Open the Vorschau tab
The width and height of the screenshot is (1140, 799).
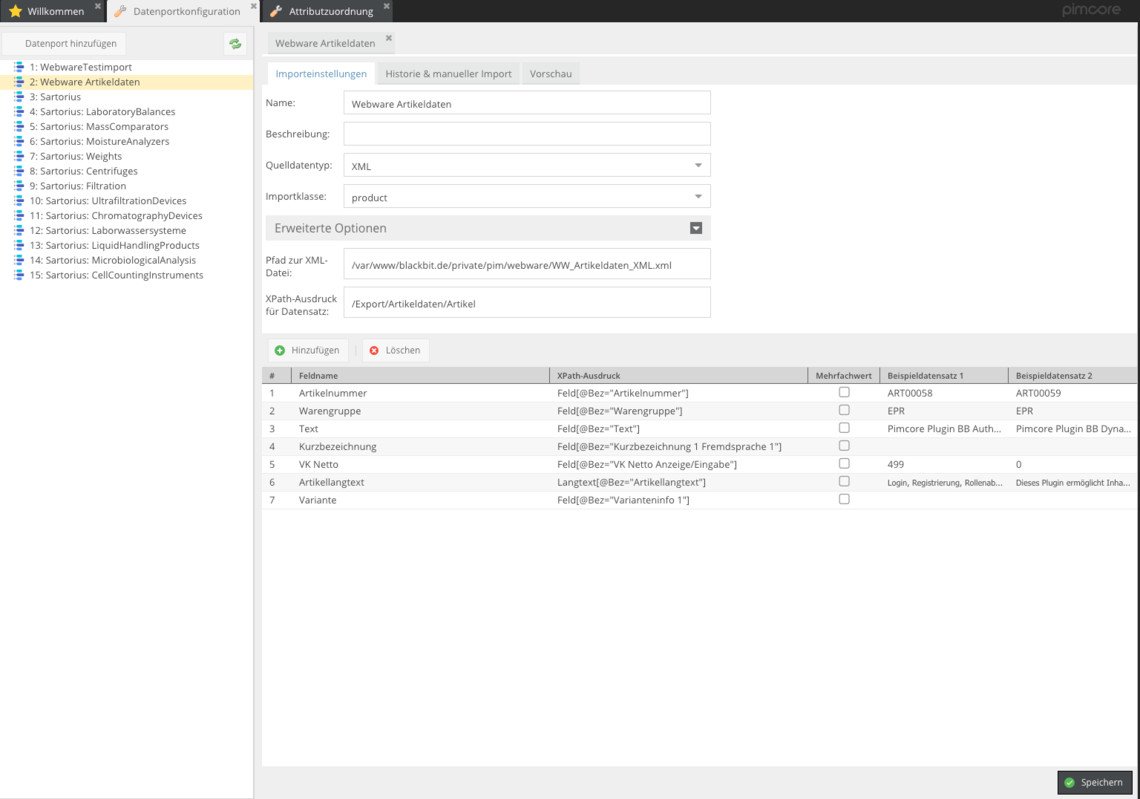coord(550,73)
